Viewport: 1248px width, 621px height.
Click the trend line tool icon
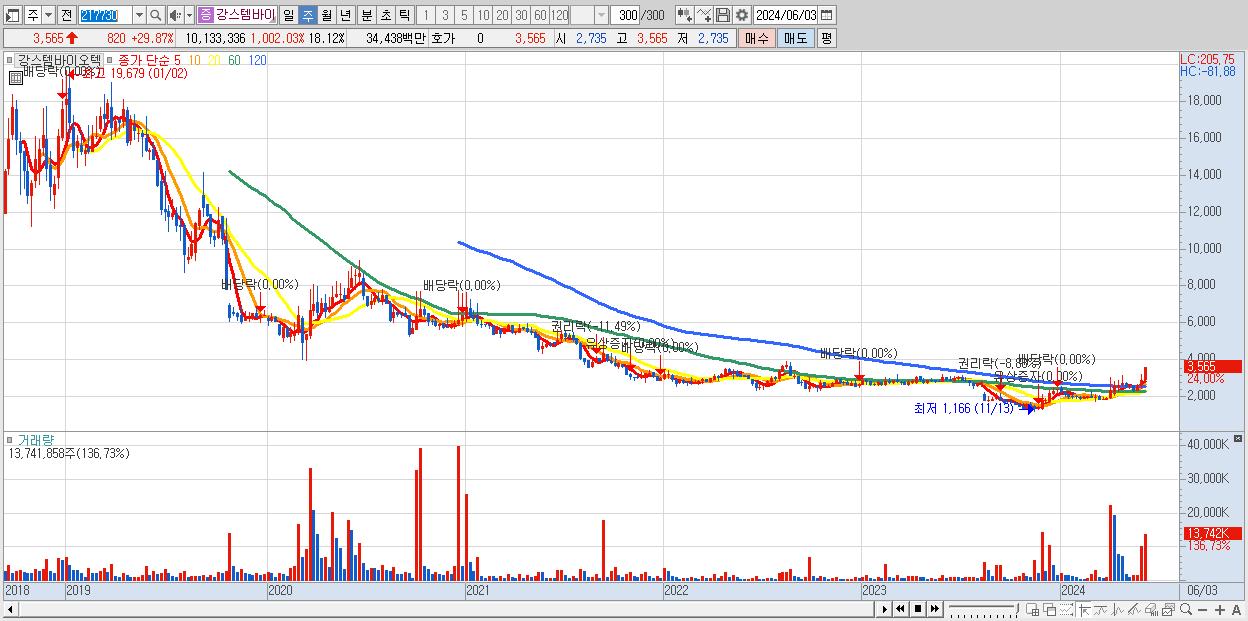1101,610
